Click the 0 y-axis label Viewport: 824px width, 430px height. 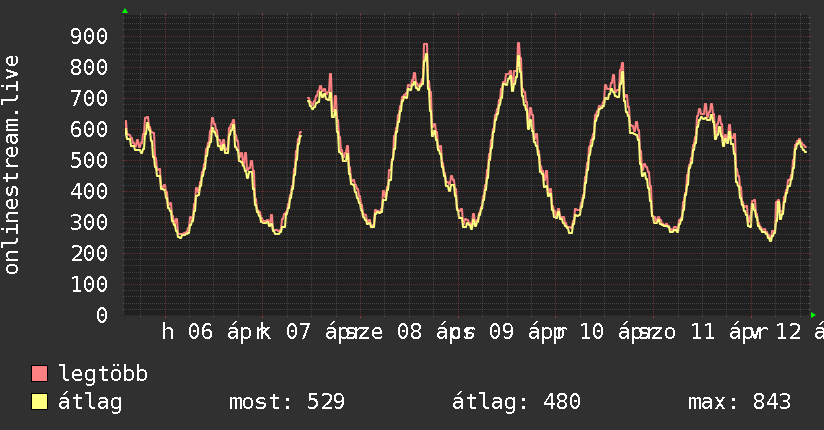102,315
